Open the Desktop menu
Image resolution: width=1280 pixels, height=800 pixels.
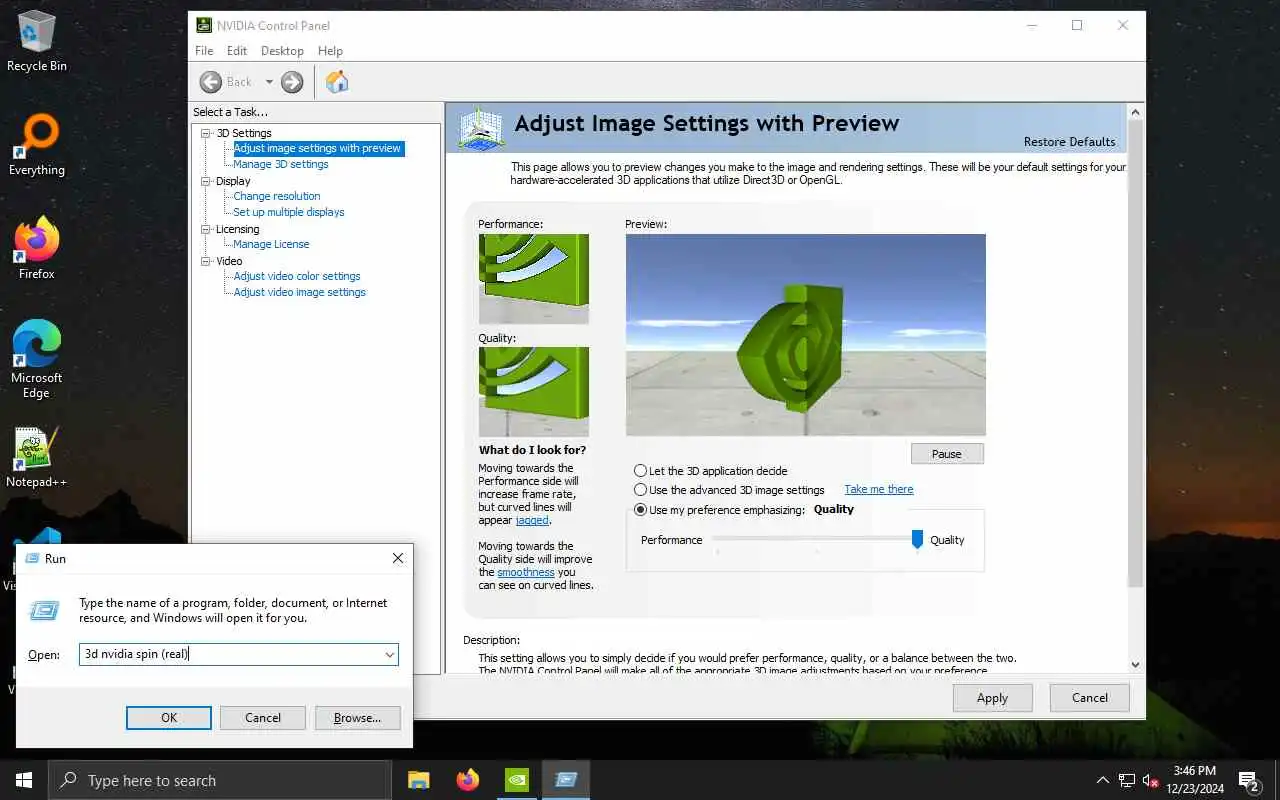pos(282,51)
